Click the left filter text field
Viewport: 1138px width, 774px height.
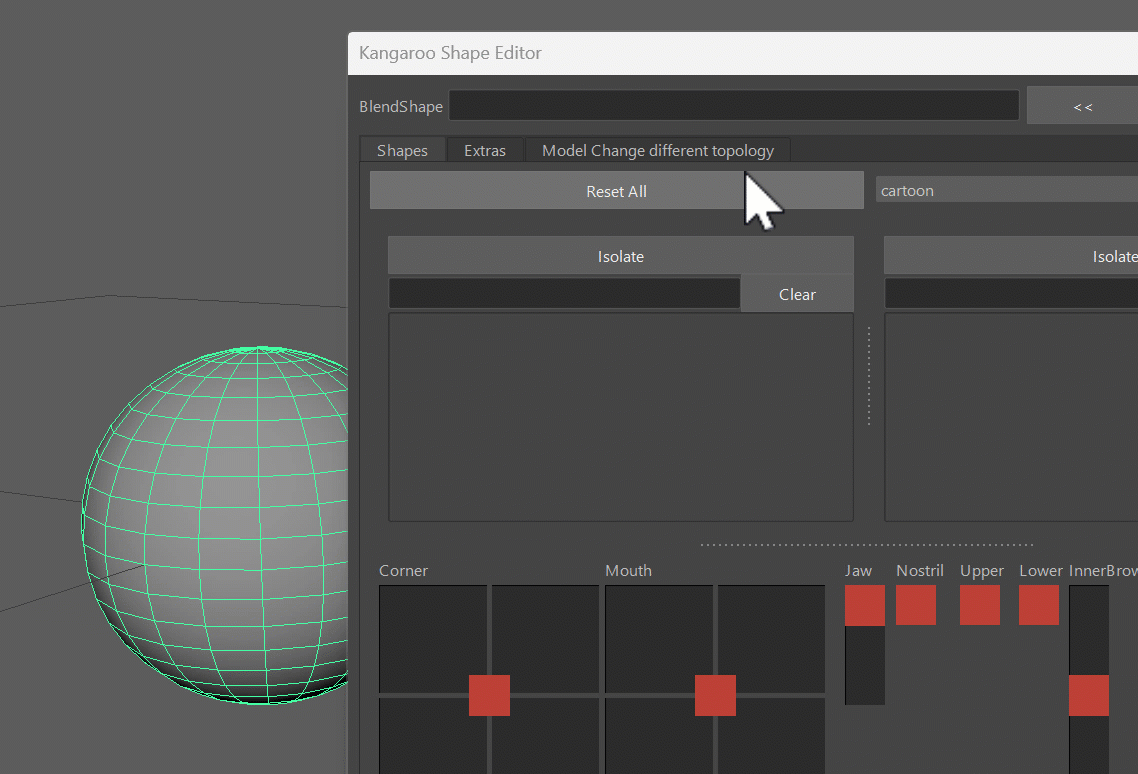click(x=565, y=294)
